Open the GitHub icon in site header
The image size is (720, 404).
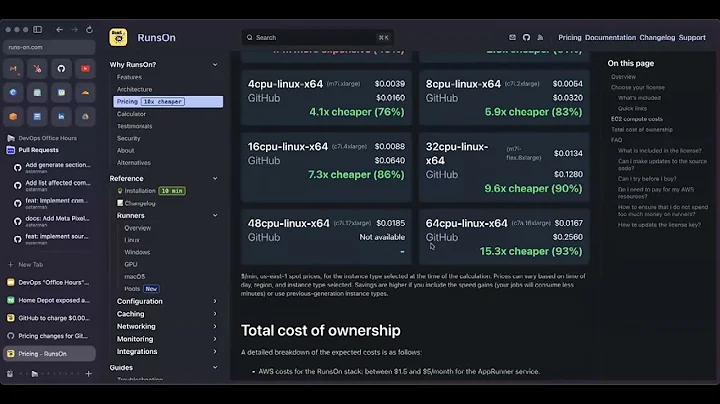pyautogui.click(x=526, y=38)
